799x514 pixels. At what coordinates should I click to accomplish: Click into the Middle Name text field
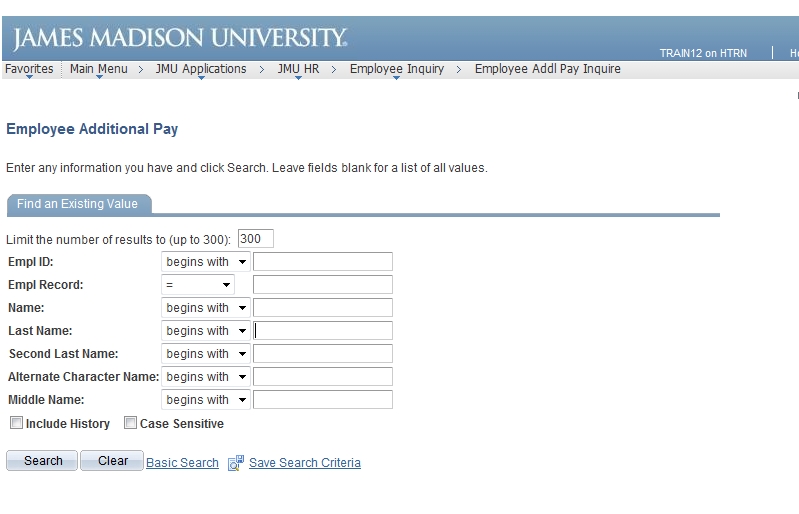[323, 399]
